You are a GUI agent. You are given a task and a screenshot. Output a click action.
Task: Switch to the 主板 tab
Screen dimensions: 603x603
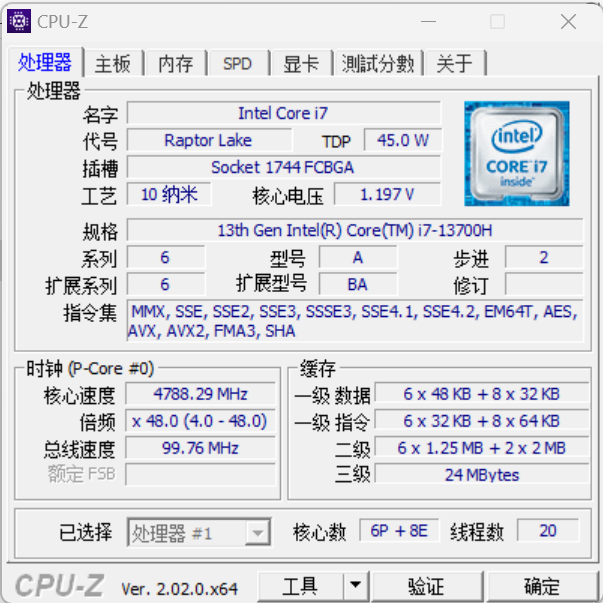pos(113,63)
